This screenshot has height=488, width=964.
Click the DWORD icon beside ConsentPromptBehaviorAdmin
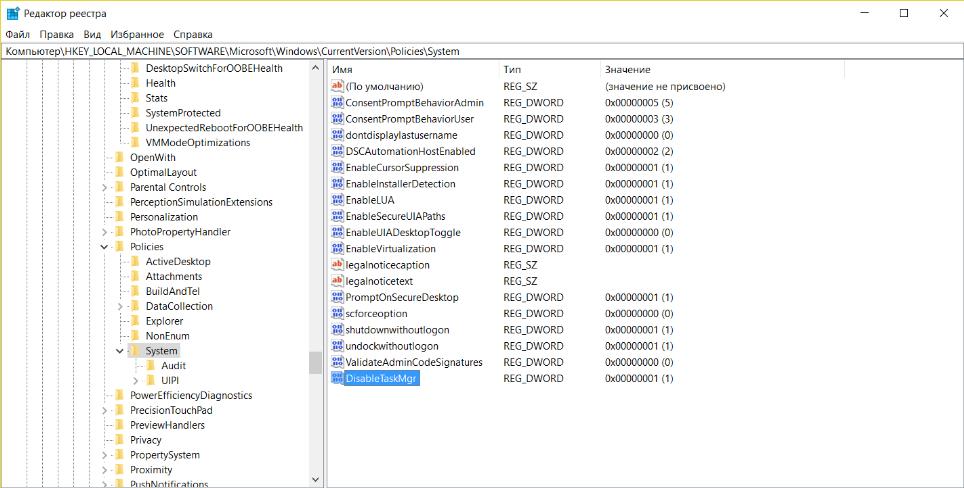tap(337, 102)
